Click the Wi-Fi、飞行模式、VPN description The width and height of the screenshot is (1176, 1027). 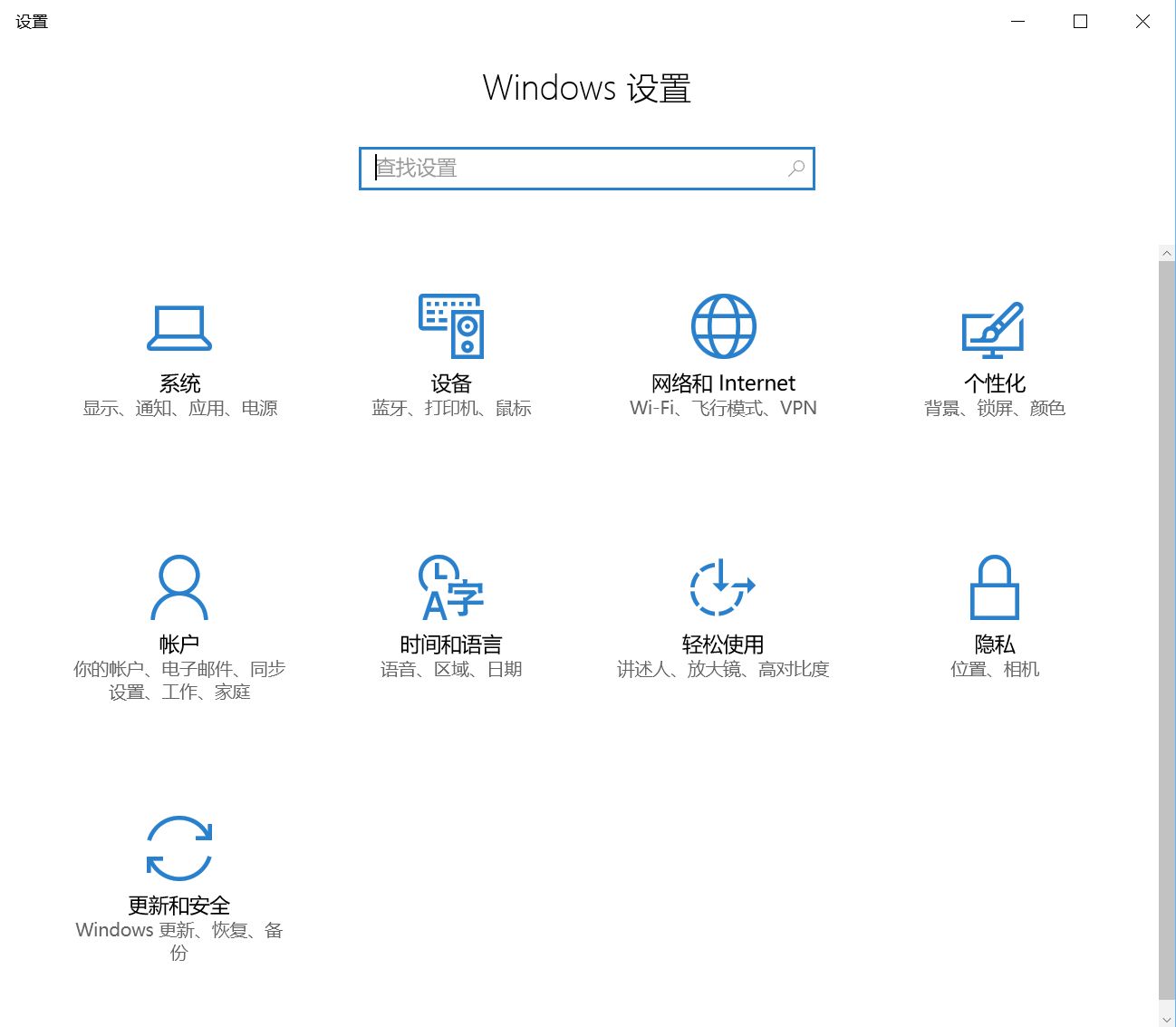[723, 409]
